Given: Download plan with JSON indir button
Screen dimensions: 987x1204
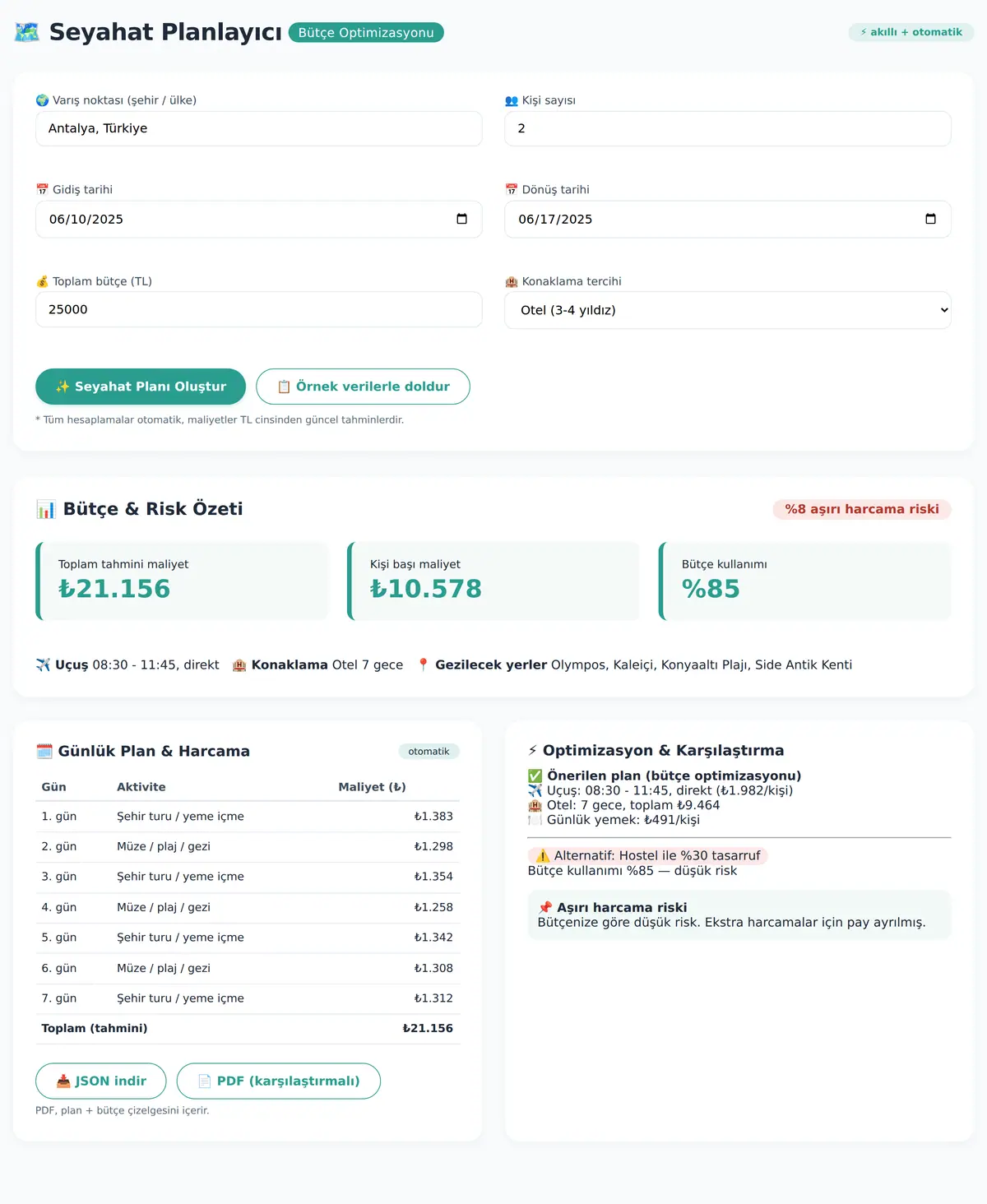Looking at the screenshot, I should 101,1081.
